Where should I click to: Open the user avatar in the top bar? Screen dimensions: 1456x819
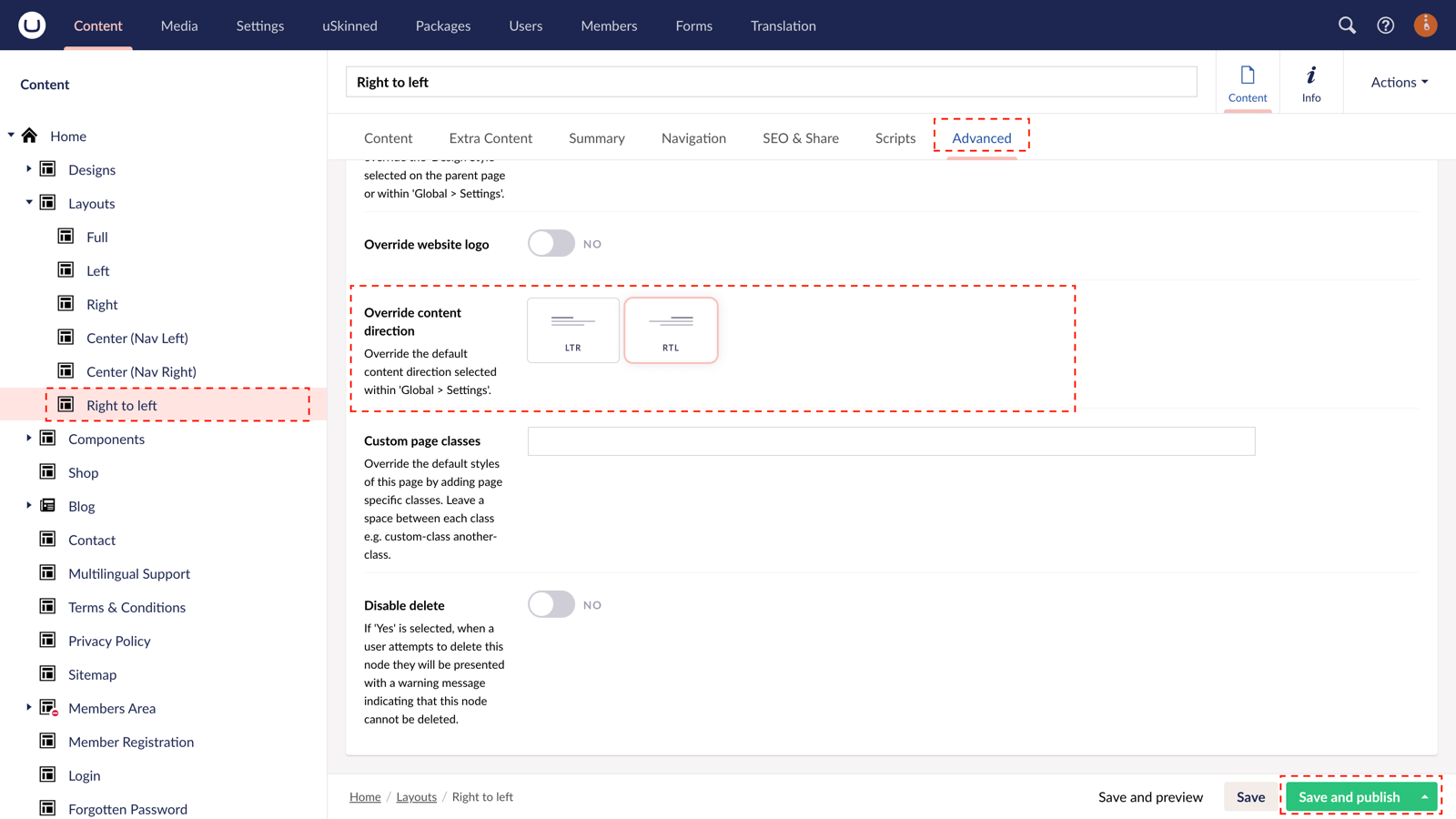[1425, 25]
